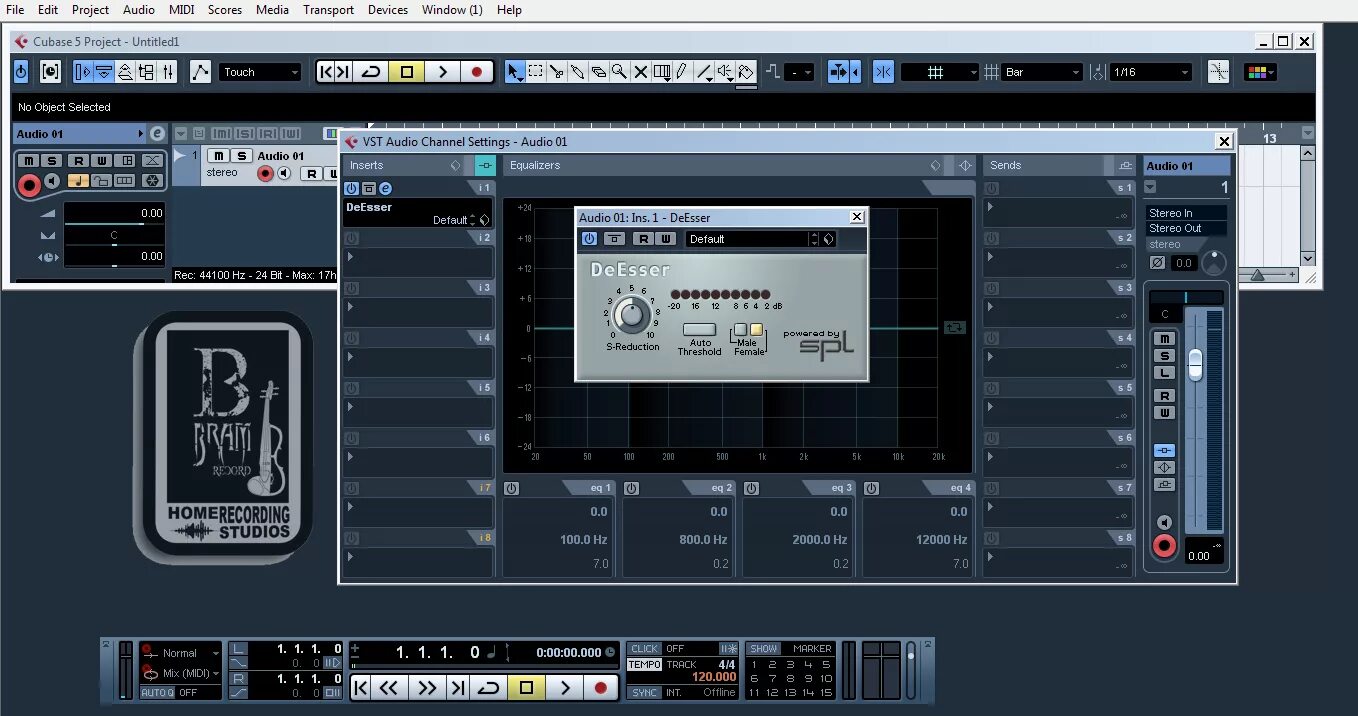Click Rewind on the transport panel
The image size is (1358, 716).
[389, 688]
